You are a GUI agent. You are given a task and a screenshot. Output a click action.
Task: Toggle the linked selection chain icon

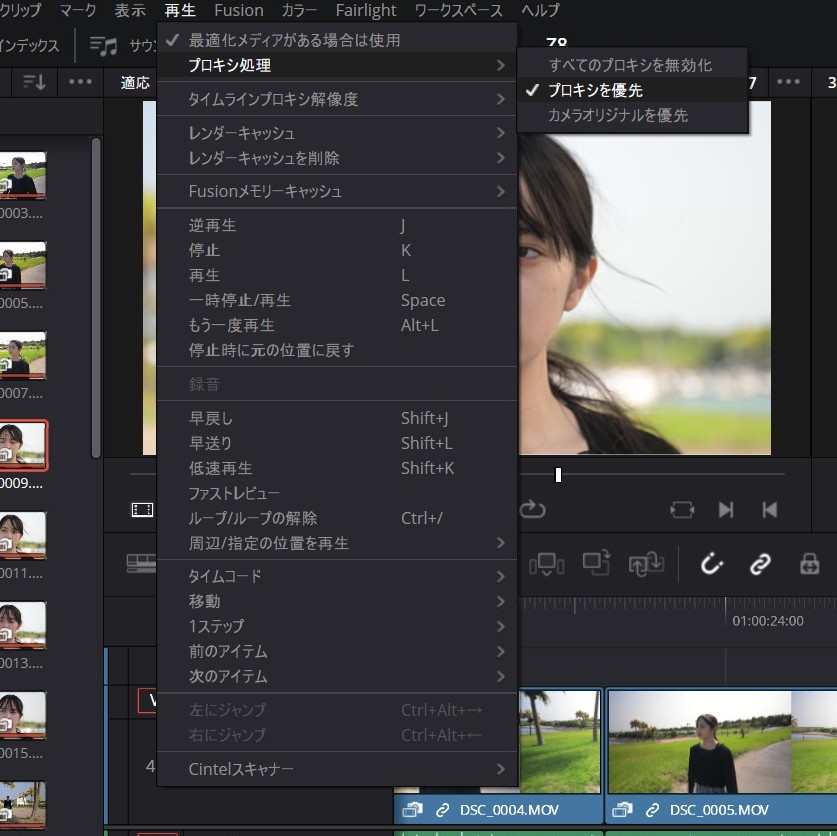(760, 564)
